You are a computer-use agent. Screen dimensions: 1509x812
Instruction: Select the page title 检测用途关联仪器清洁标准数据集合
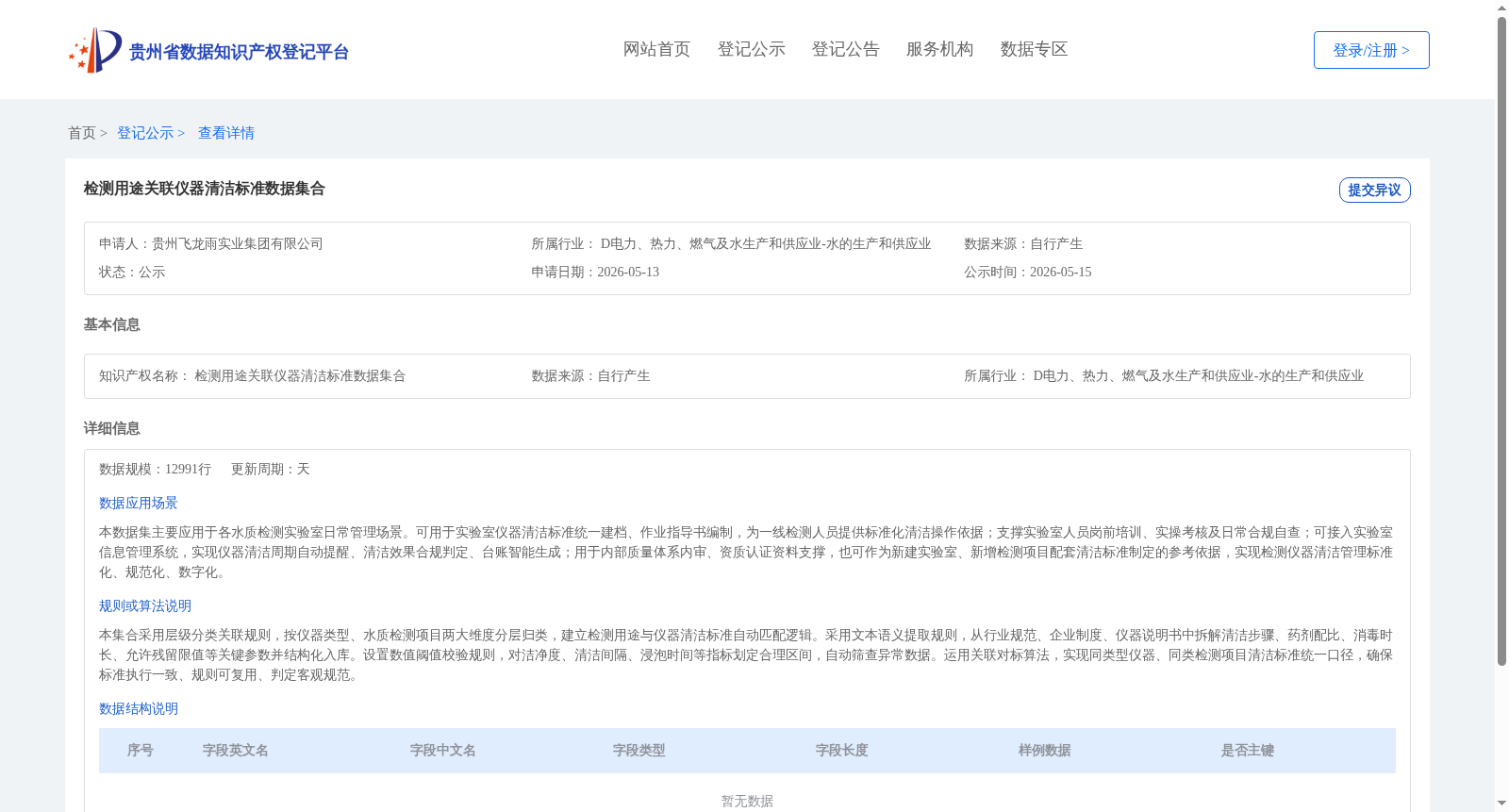tap(205, 189)
